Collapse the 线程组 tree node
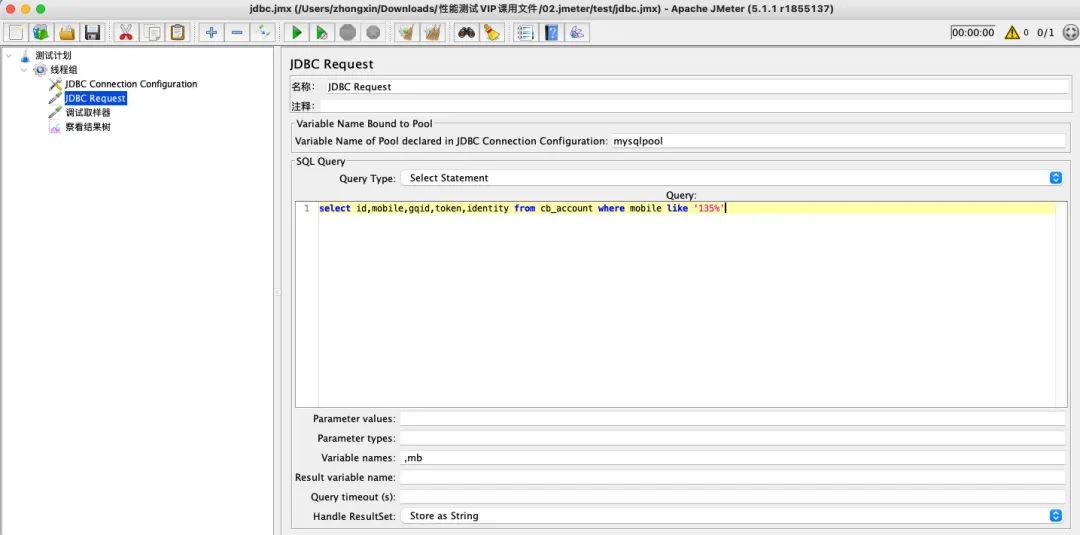1080x535 pixels. pyautogui.click(x=24, y=70)
